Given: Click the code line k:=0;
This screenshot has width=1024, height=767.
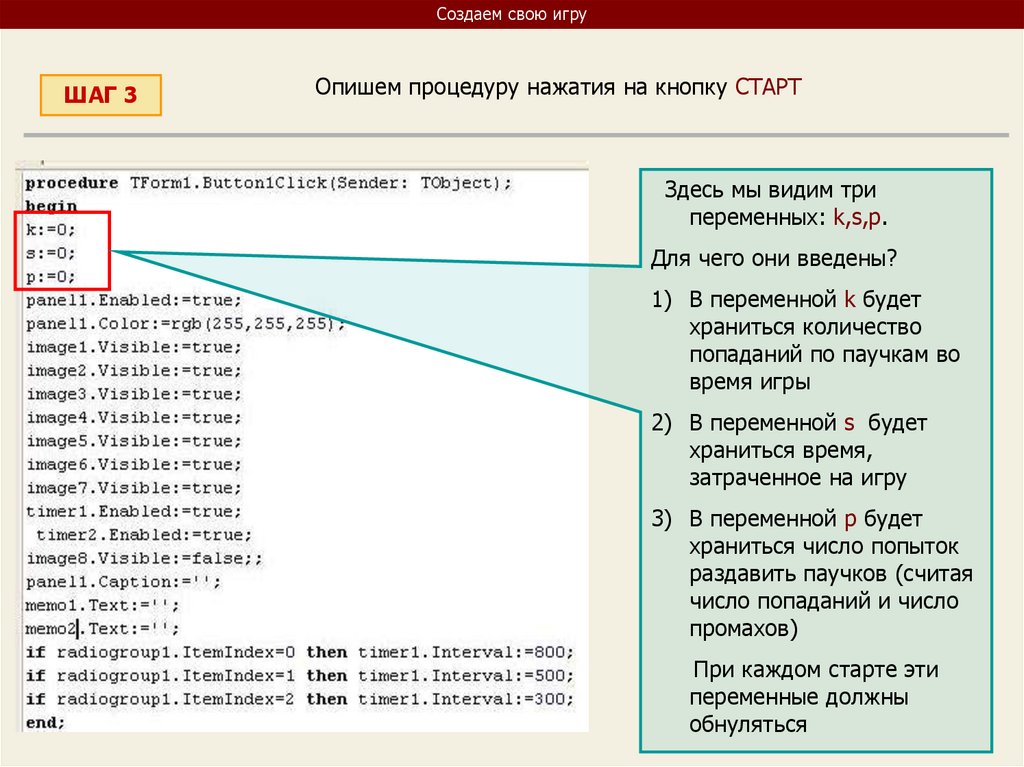Looking at the screenshot, I should pyautogui.click(x=50, y=229).
